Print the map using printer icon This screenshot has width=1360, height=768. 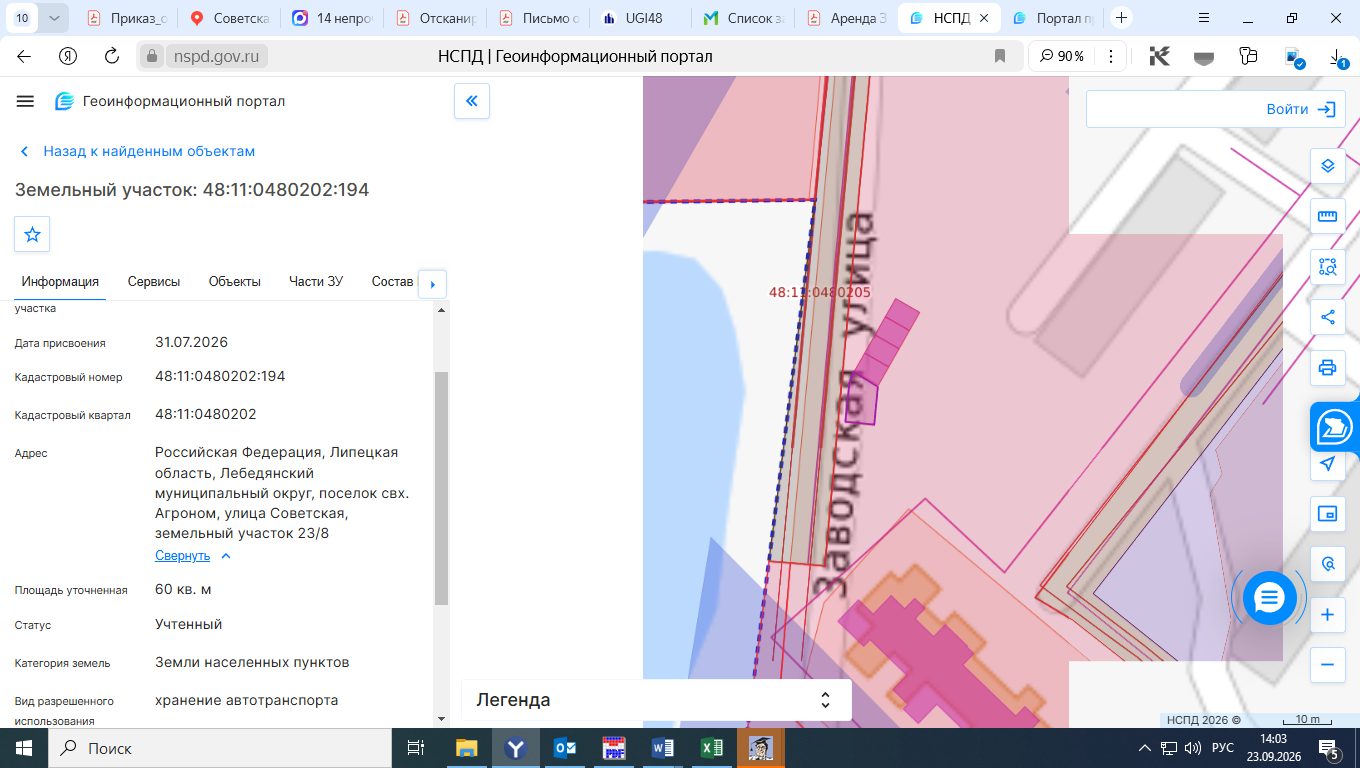[x=1328, y=367]
